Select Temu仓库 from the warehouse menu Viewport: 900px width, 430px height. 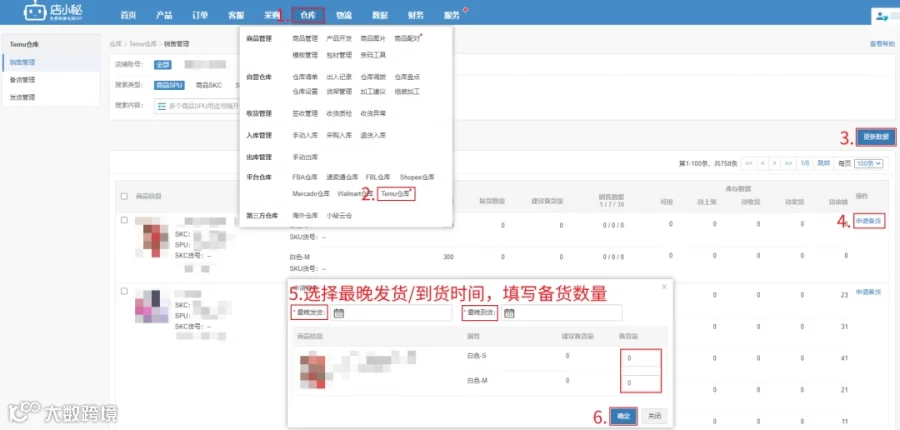[x=396, y=194]
